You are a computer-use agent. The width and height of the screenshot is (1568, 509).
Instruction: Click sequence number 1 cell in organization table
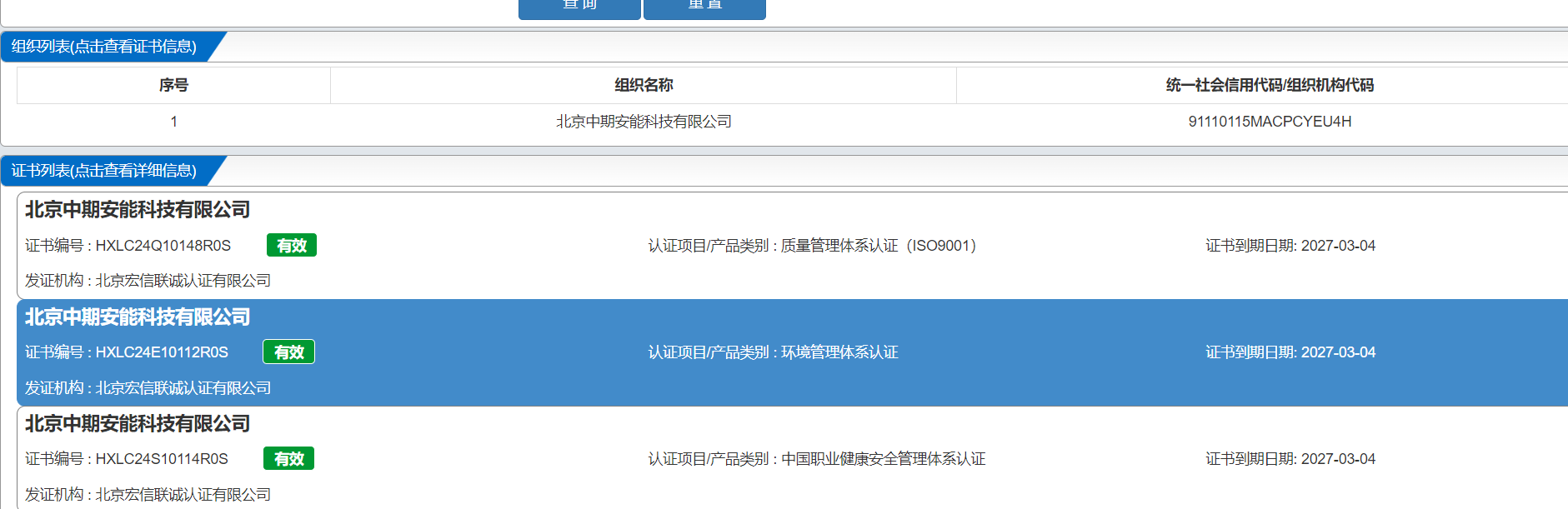173,122
